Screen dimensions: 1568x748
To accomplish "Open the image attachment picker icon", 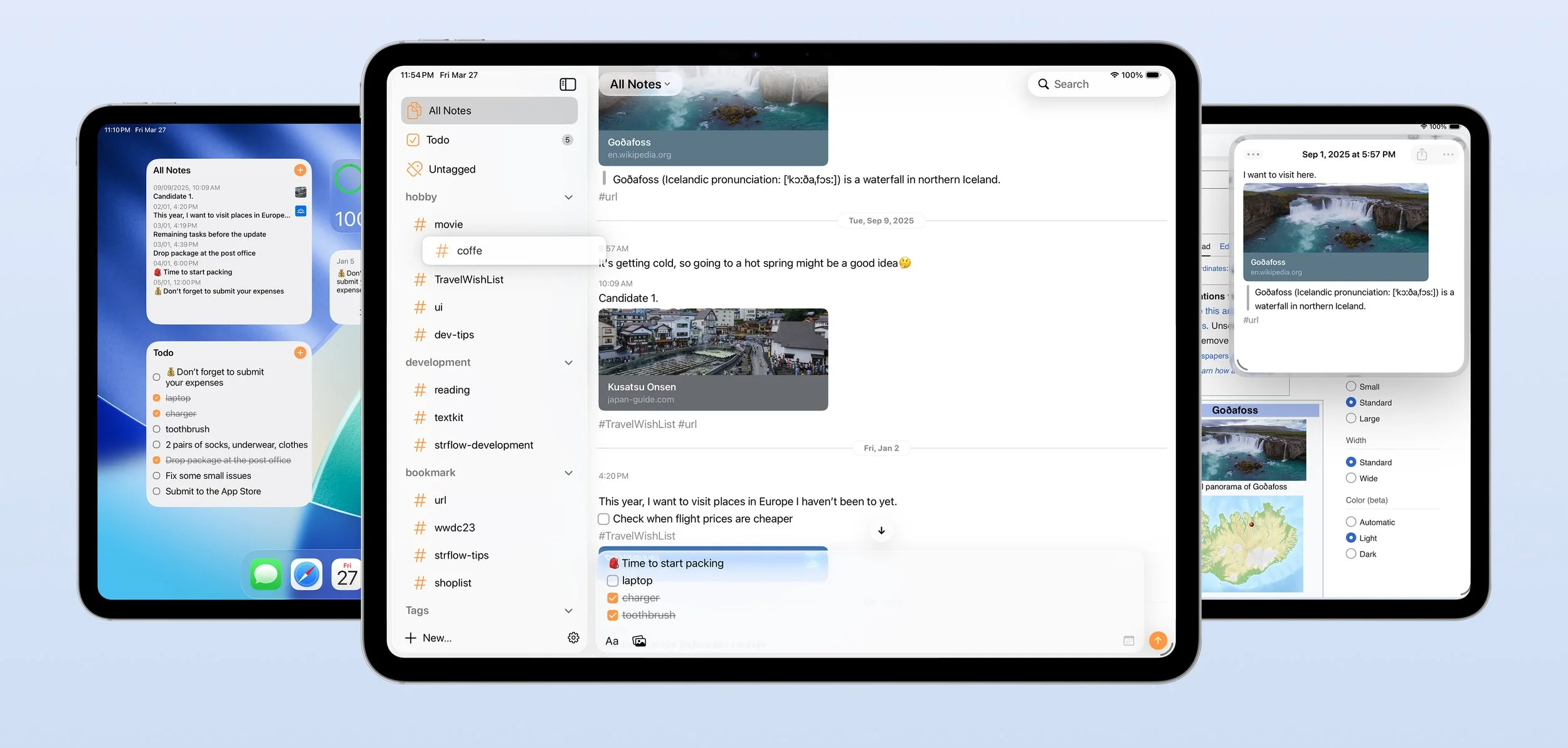I will (x=639, y=641).
